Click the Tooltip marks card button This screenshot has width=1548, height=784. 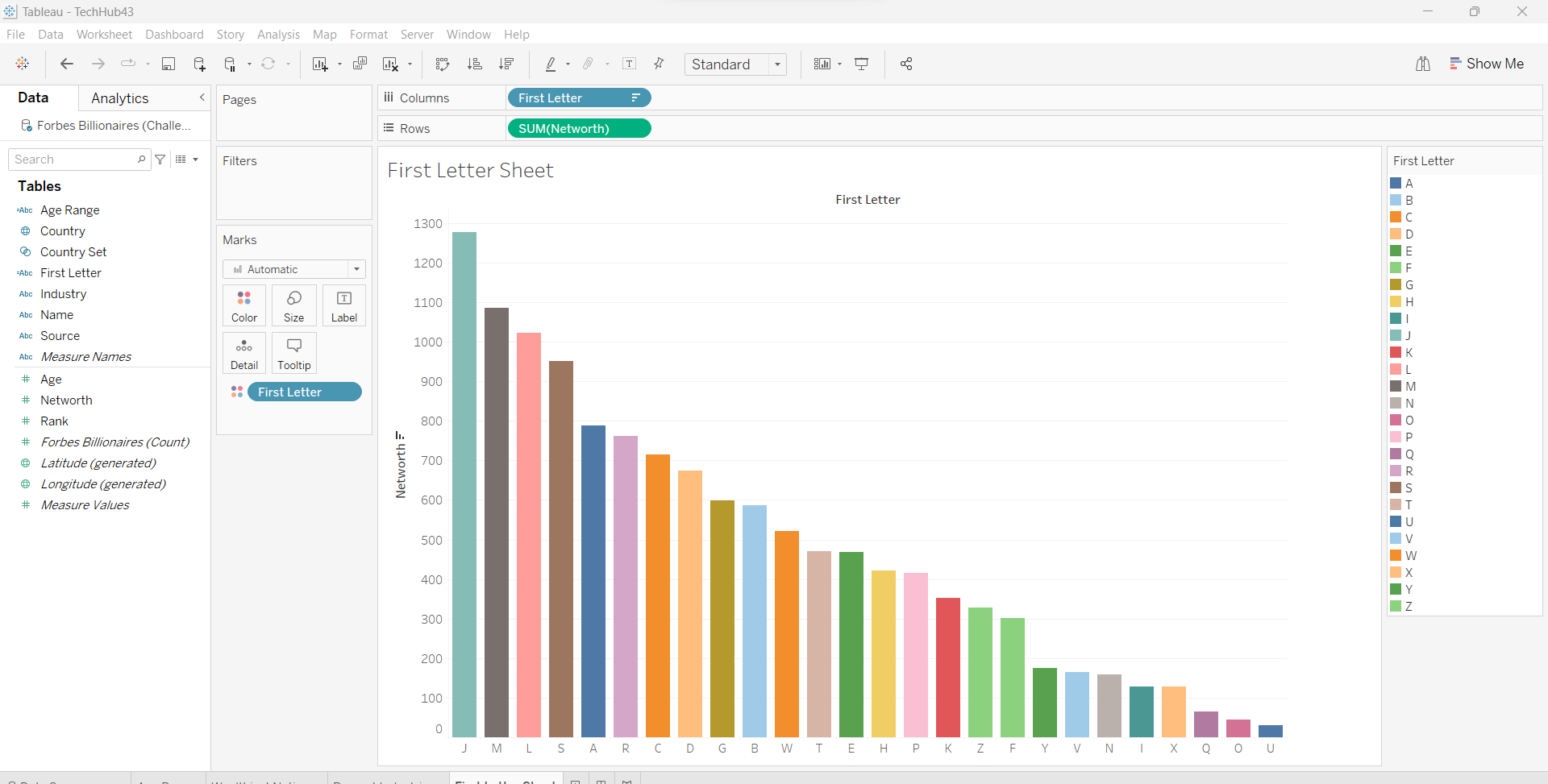tap(293, 353)
